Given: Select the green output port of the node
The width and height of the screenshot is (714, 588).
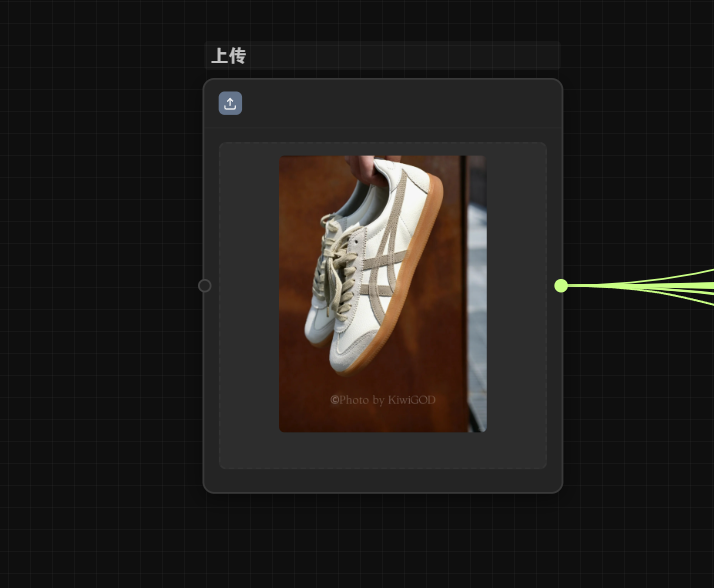Looking at the screenshot, I should click(561, 285).
